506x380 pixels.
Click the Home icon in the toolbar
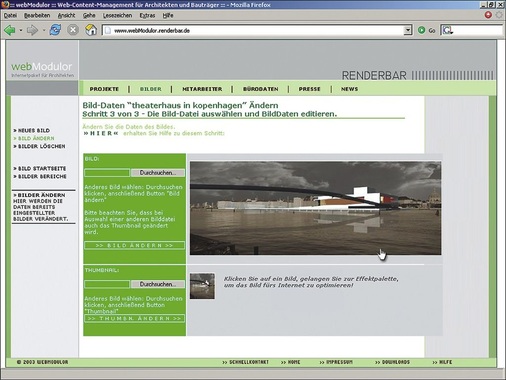(x=91, y=30)
